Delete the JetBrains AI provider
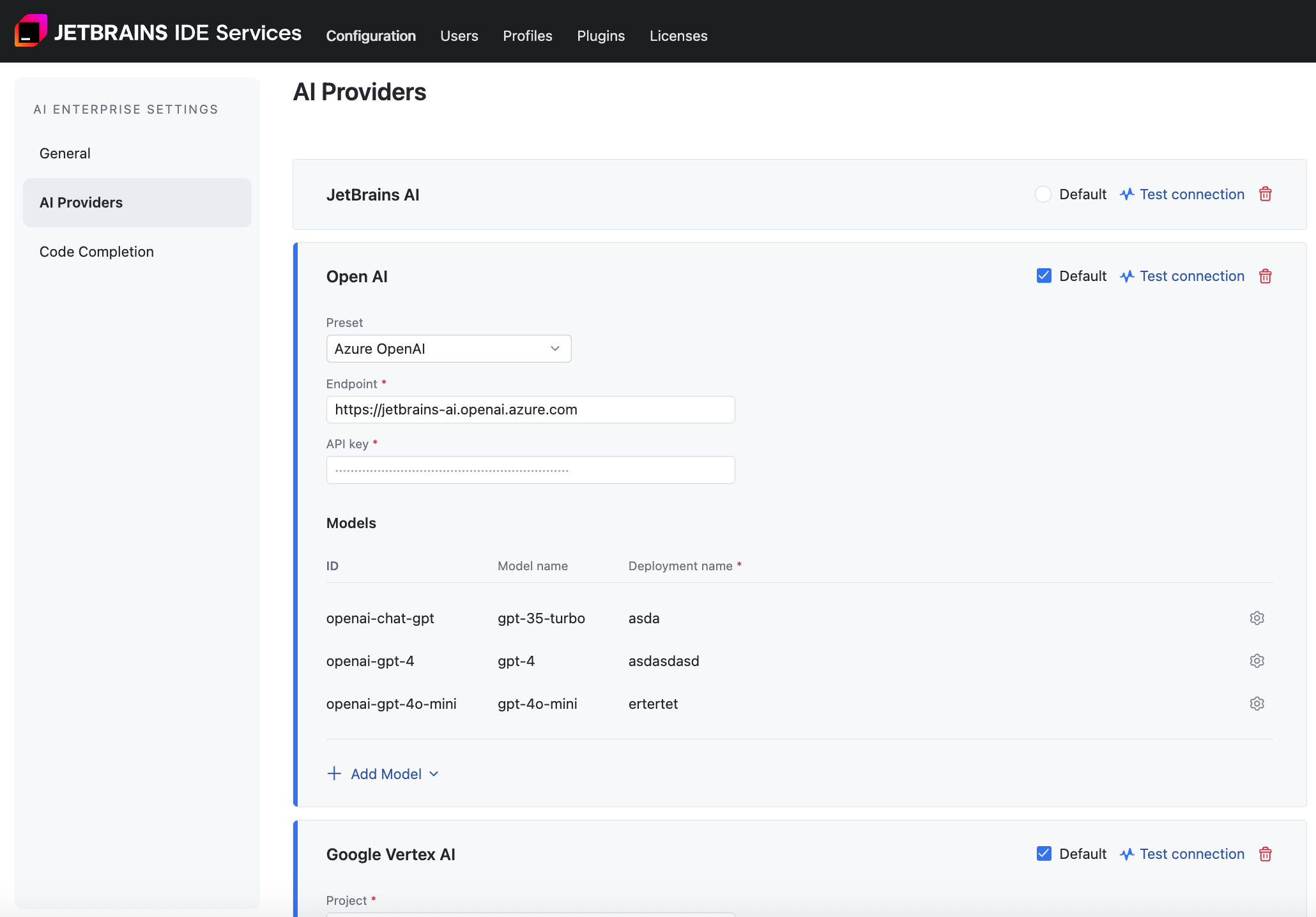This screenshot has height=917, width=1316. pos(1266,194)
